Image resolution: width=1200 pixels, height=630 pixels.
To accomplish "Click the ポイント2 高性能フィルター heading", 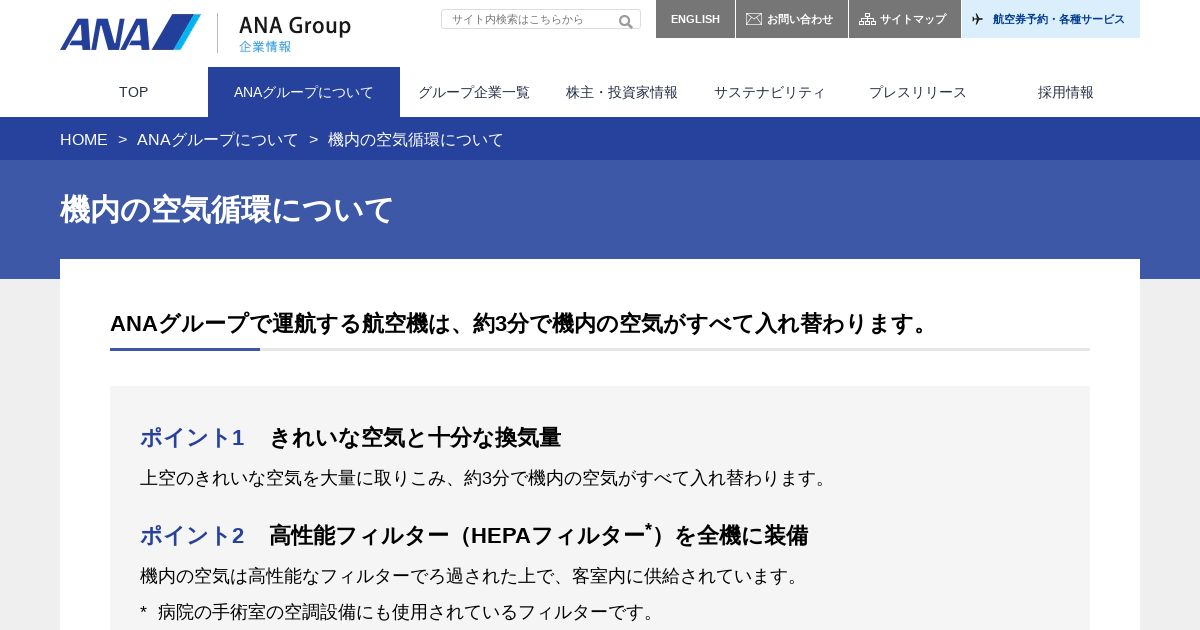I will (474, 535).
